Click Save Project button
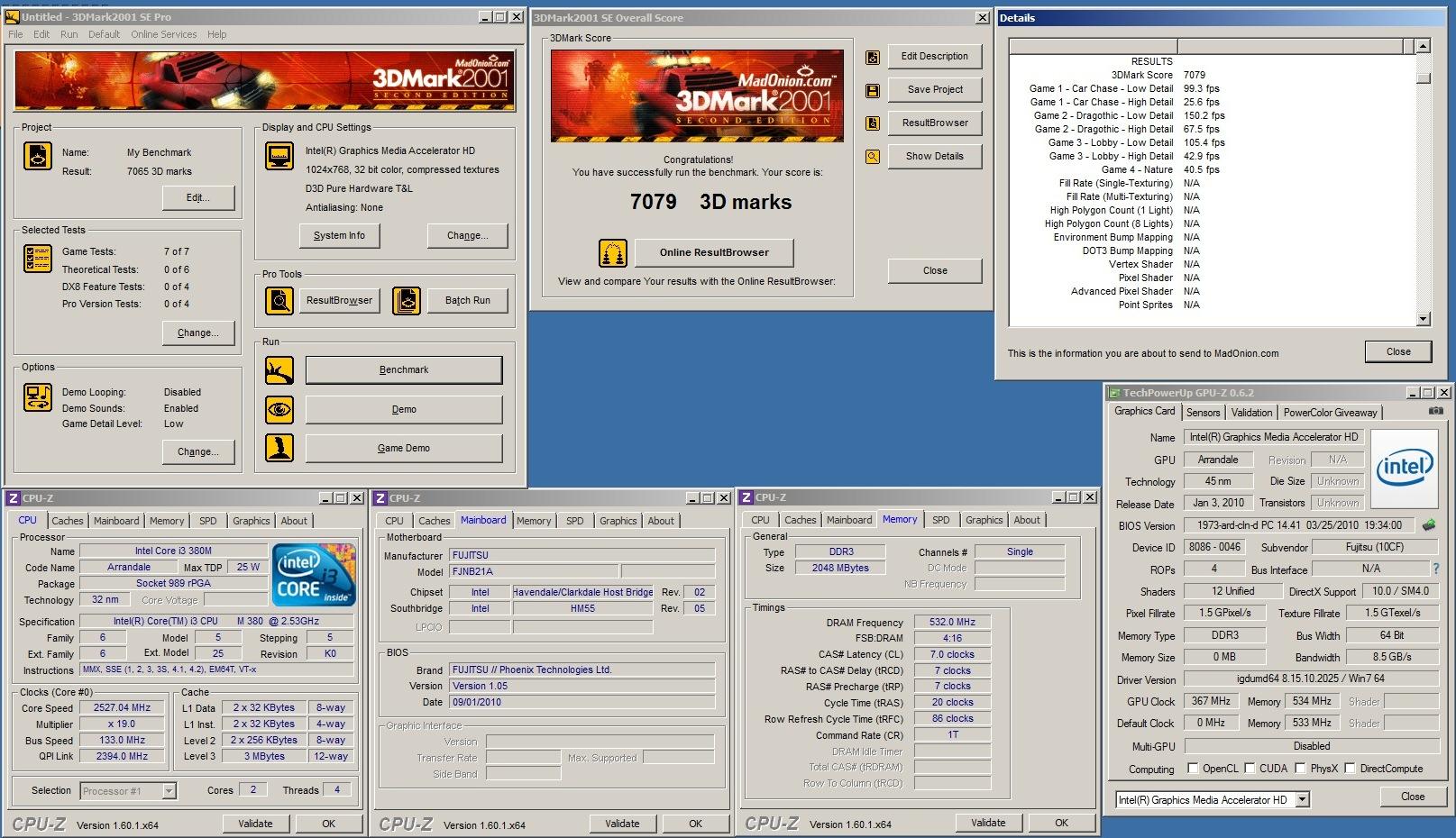The width and height of the screenshot is (1456, 838). 935,89
